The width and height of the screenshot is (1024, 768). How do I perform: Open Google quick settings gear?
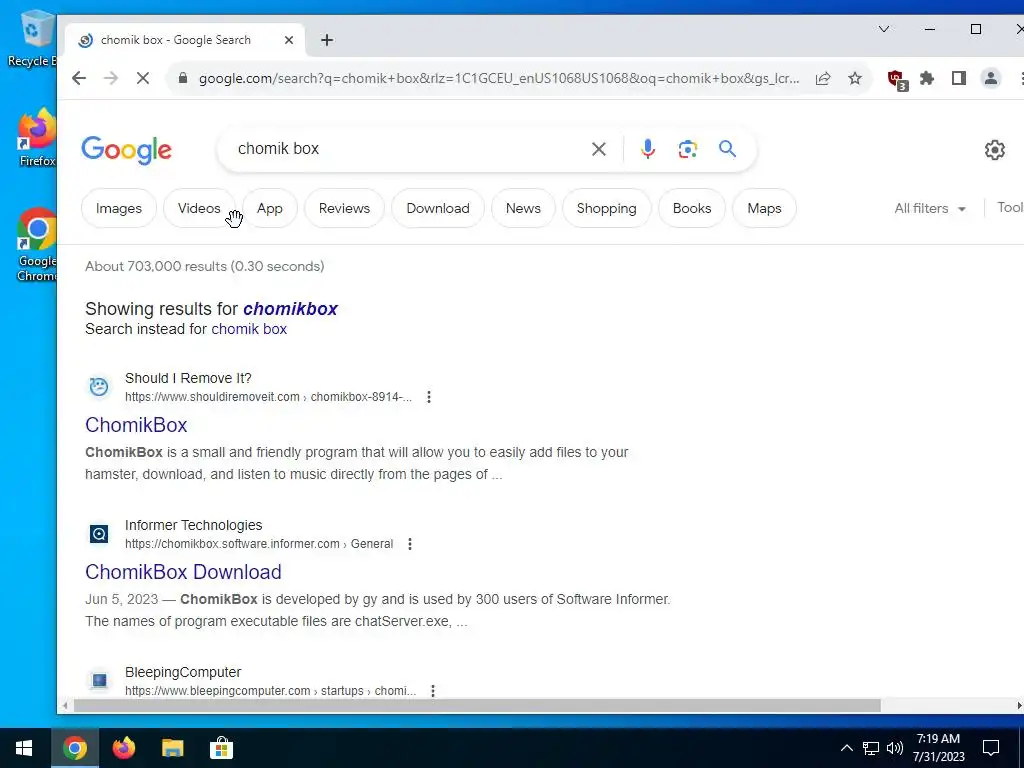995,150
